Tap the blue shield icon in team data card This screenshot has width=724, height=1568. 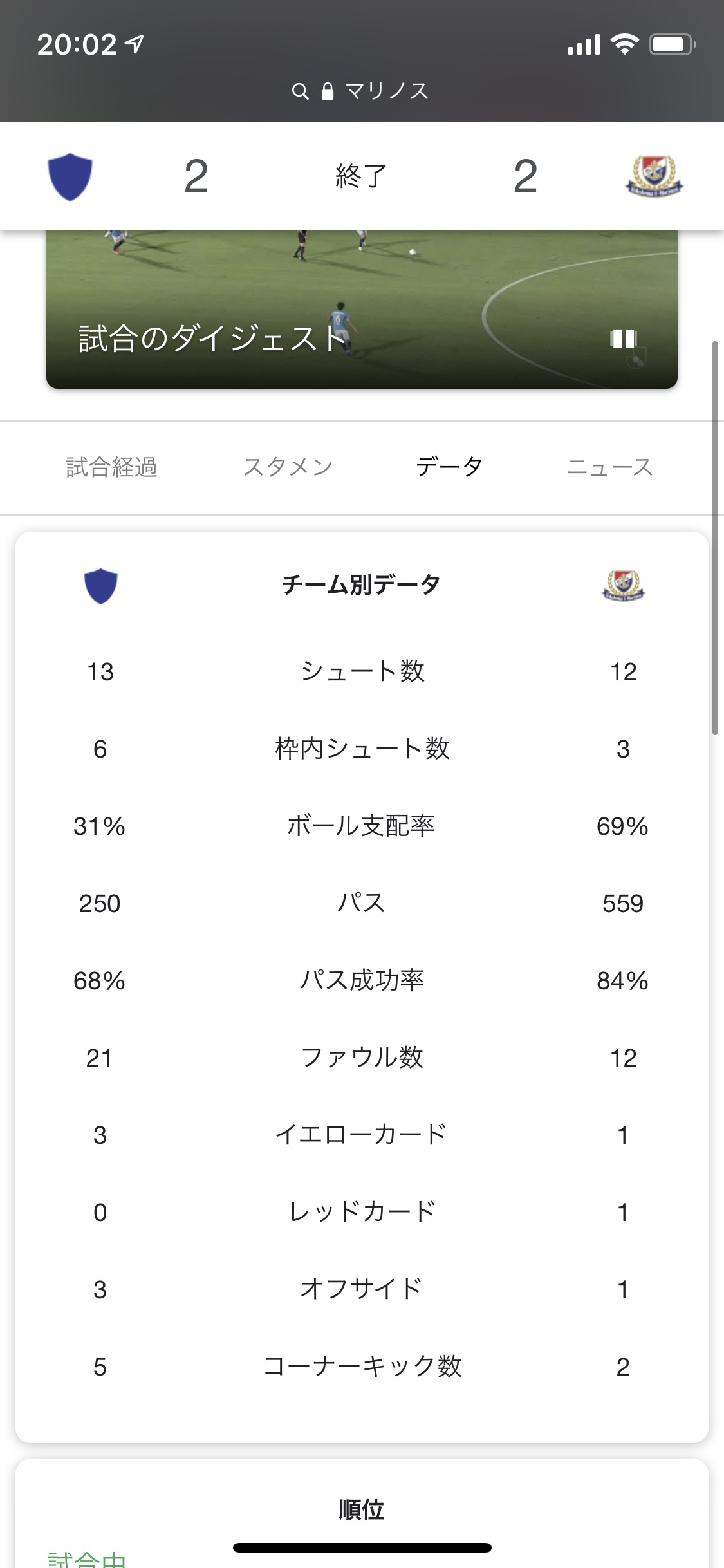pos(101,586)
